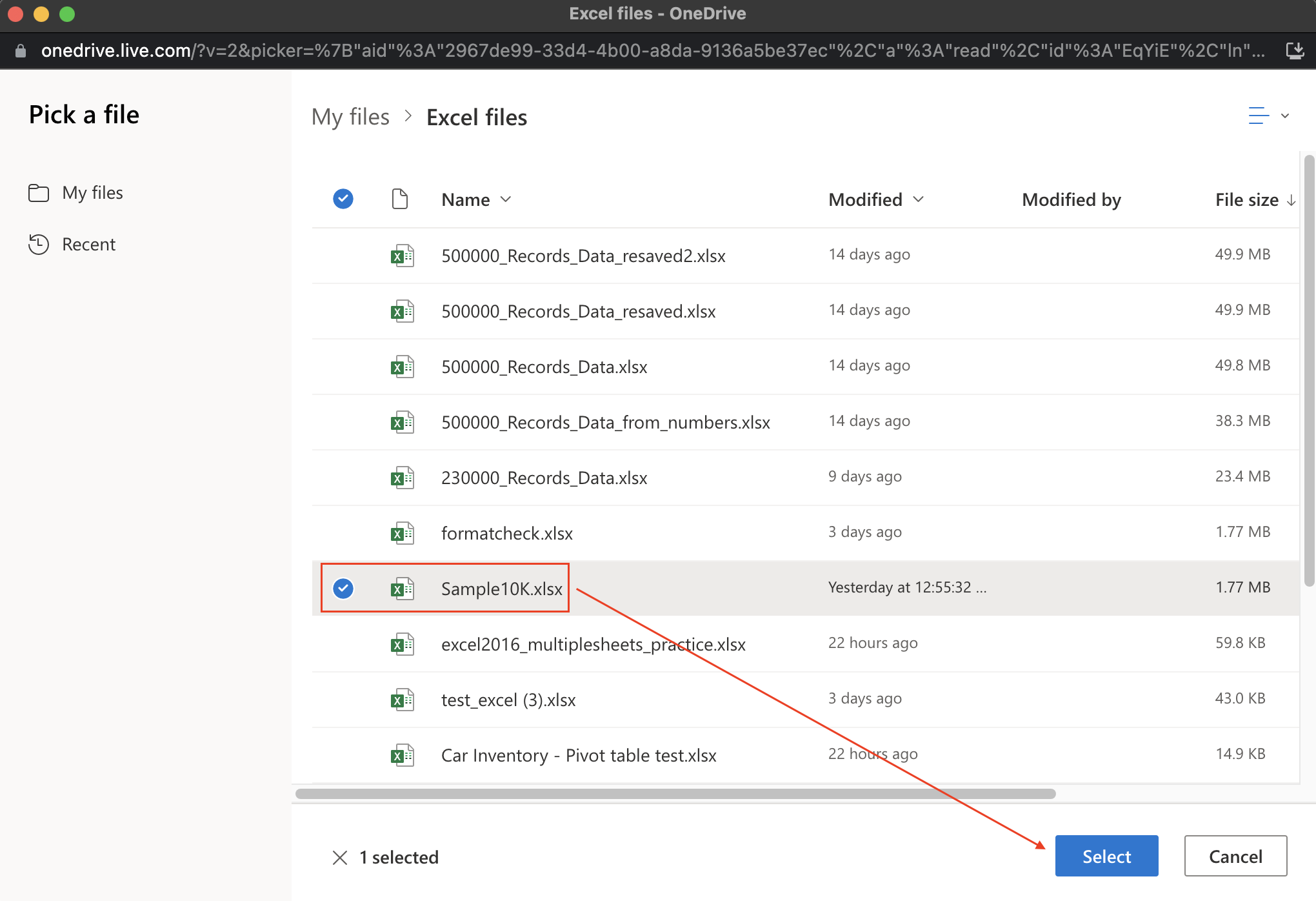Open the view options list icon
This screenshot has height=901, width=1316.
(x=1259, y=116)
